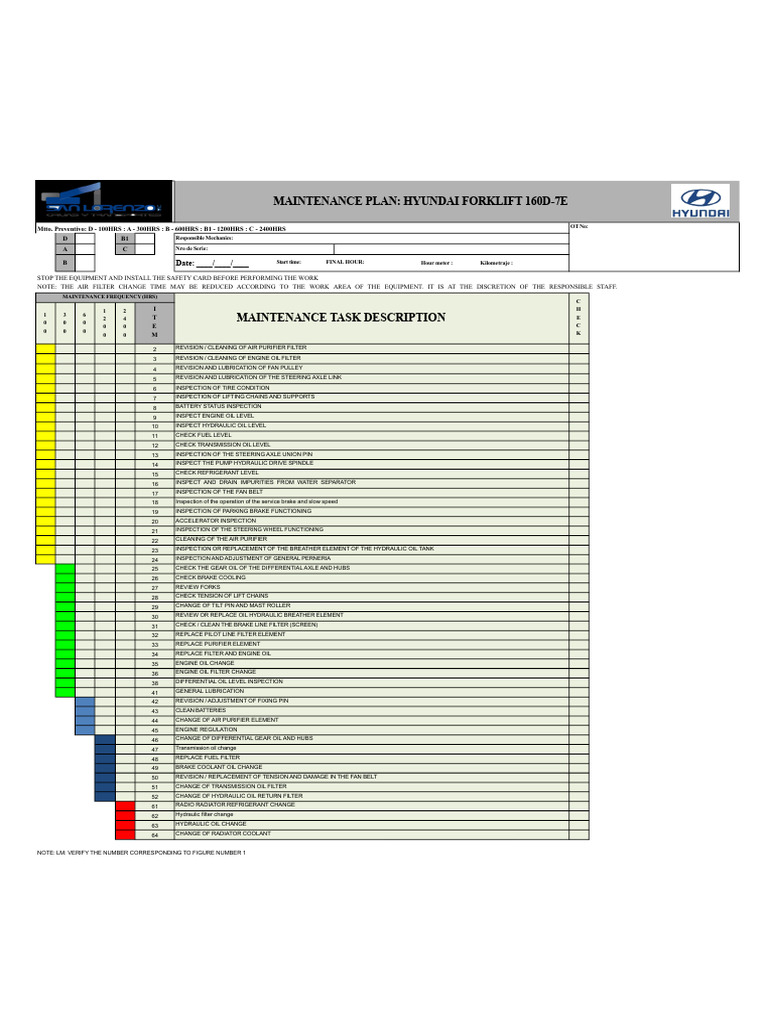Click the vertical CHECK column header
Screen dimensions: 768x1024
click(578, 318)
